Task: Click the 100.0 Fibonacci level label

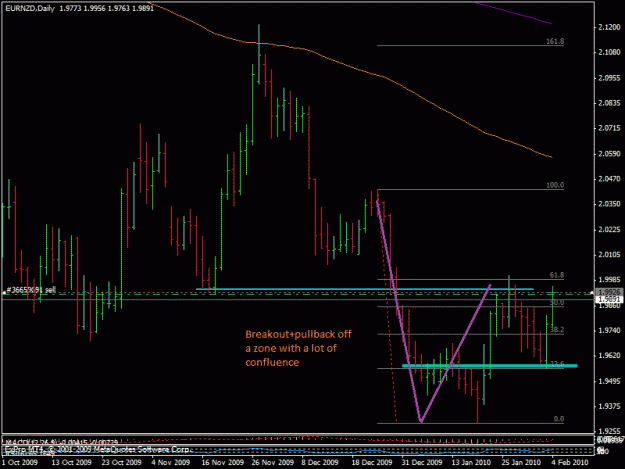Action: click(555, 185)
